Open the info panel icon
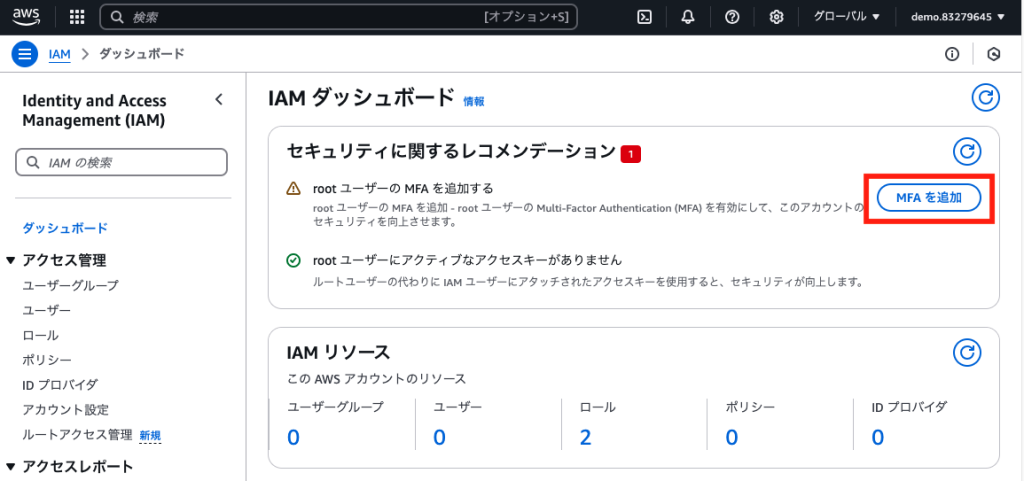This screenshot has width=1024, height=481. point(952,54)
